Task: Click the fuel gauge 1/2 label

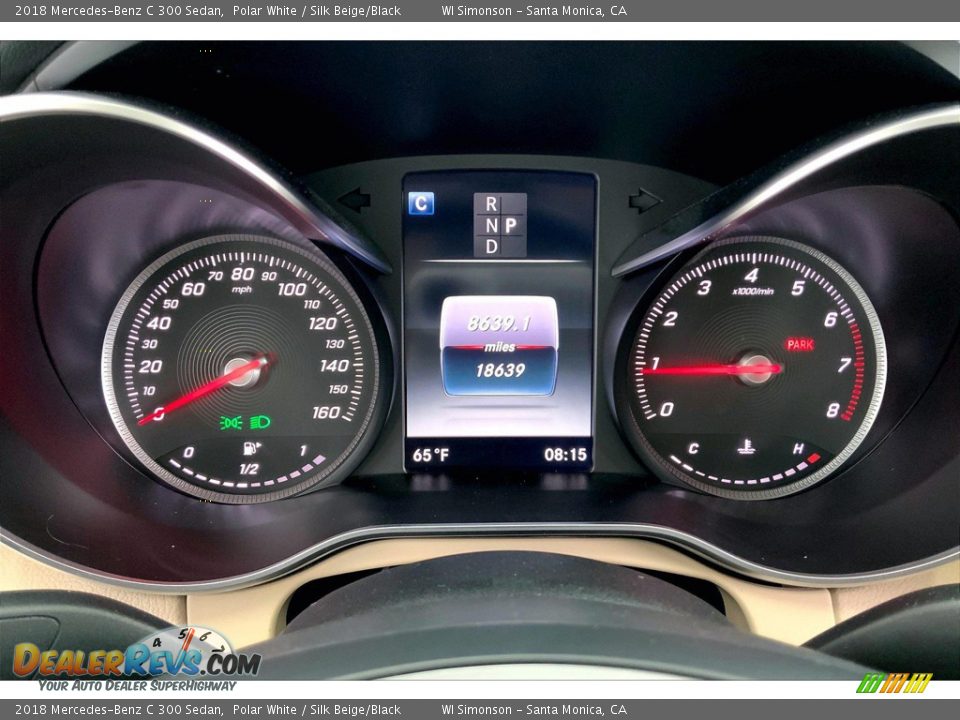Action: [x=249, y=469]
